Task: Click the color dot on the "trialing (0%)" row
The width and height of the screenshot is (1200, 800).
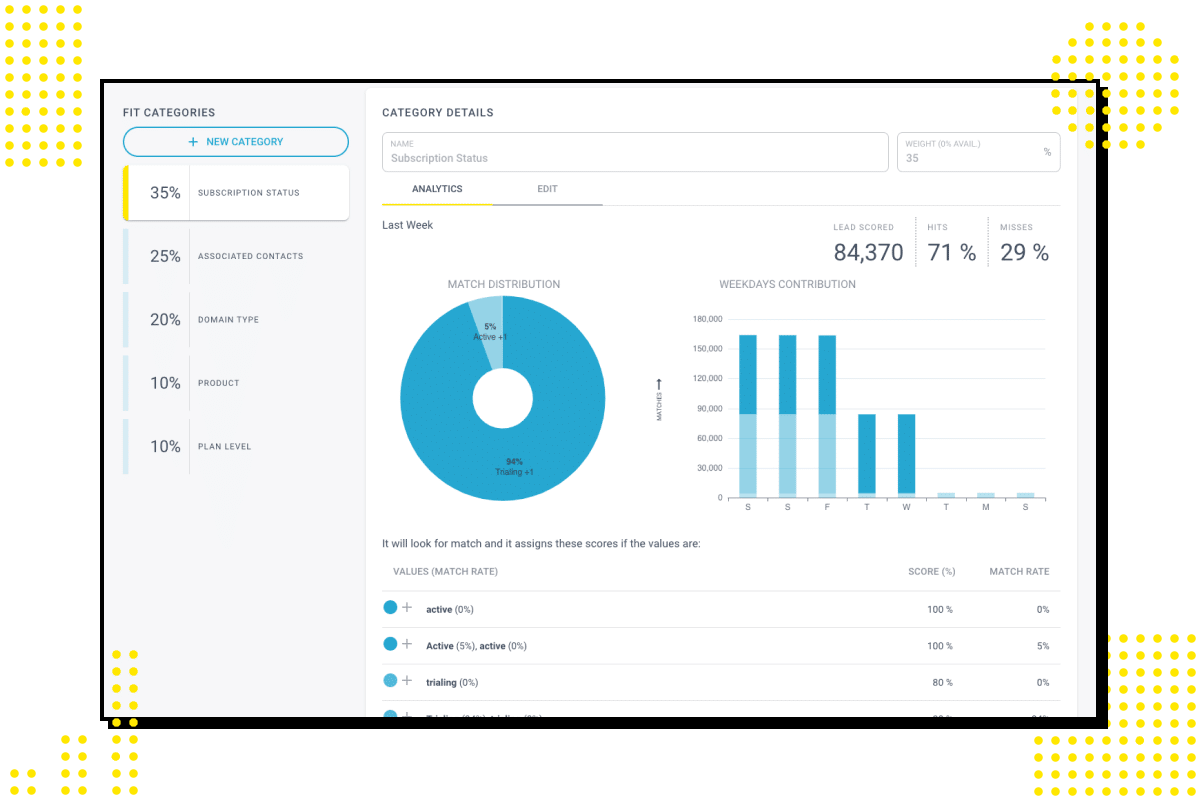Action: pyautogui.click(x=390, y=681)
